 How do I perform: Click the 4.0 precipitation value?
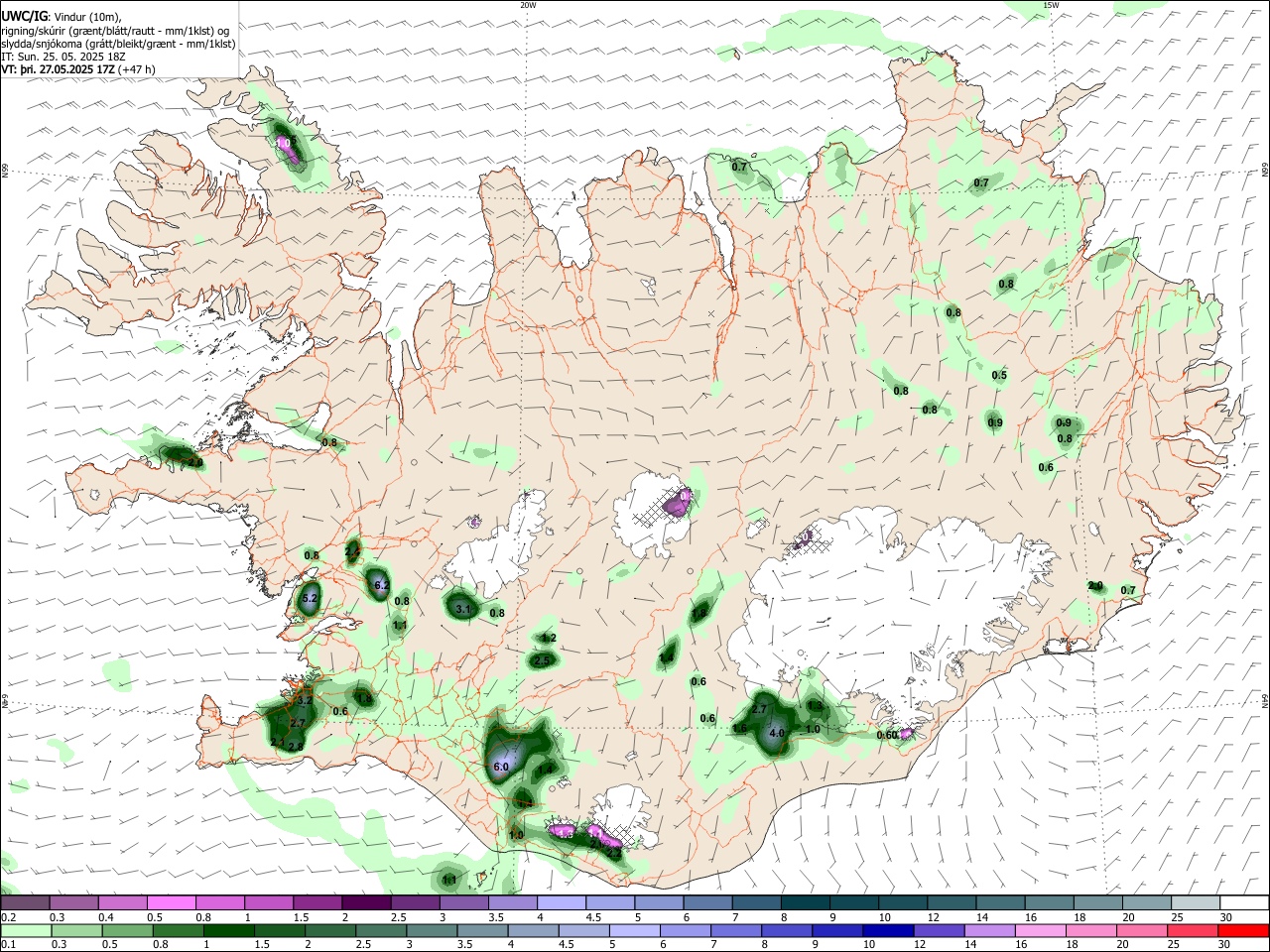(777, 734)
